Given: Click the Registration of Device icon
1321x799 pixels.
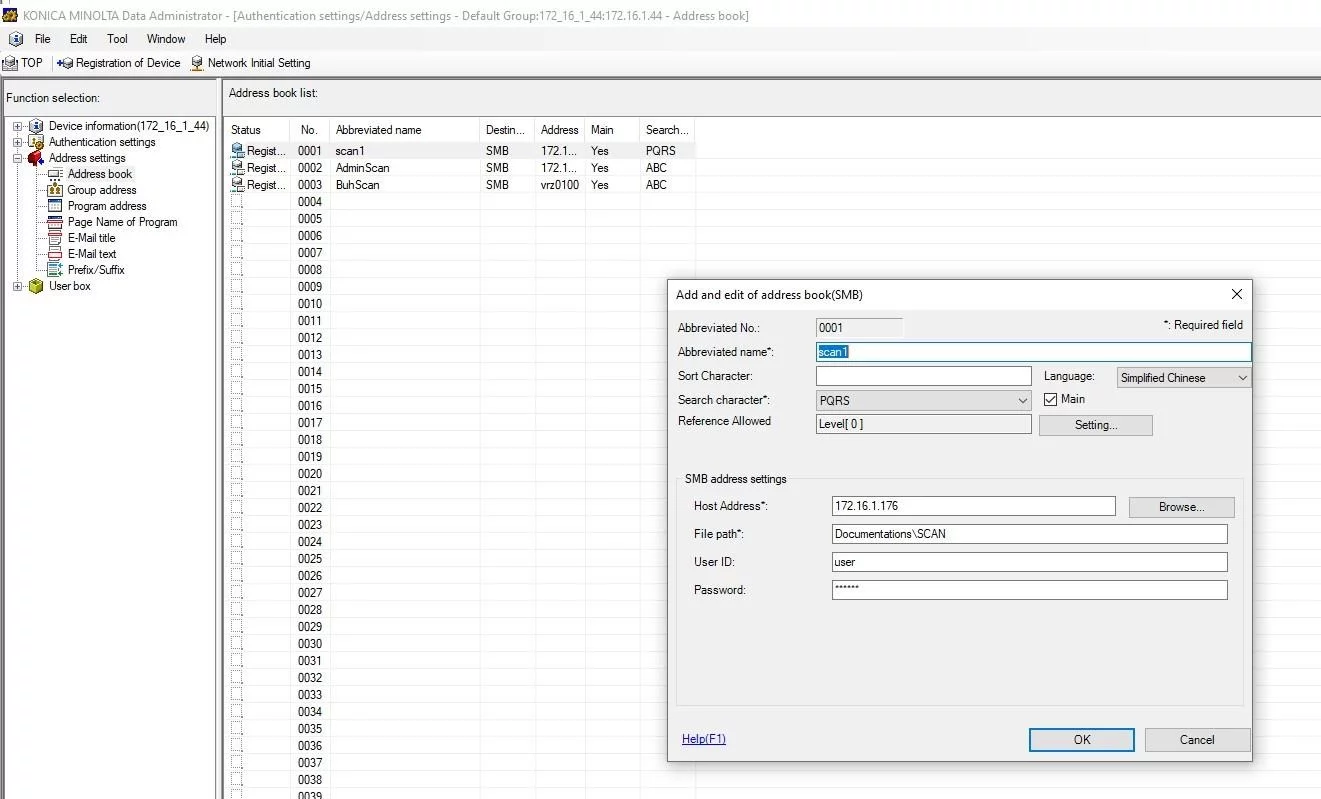Looking at the screenshot, I should pos(65,63).
